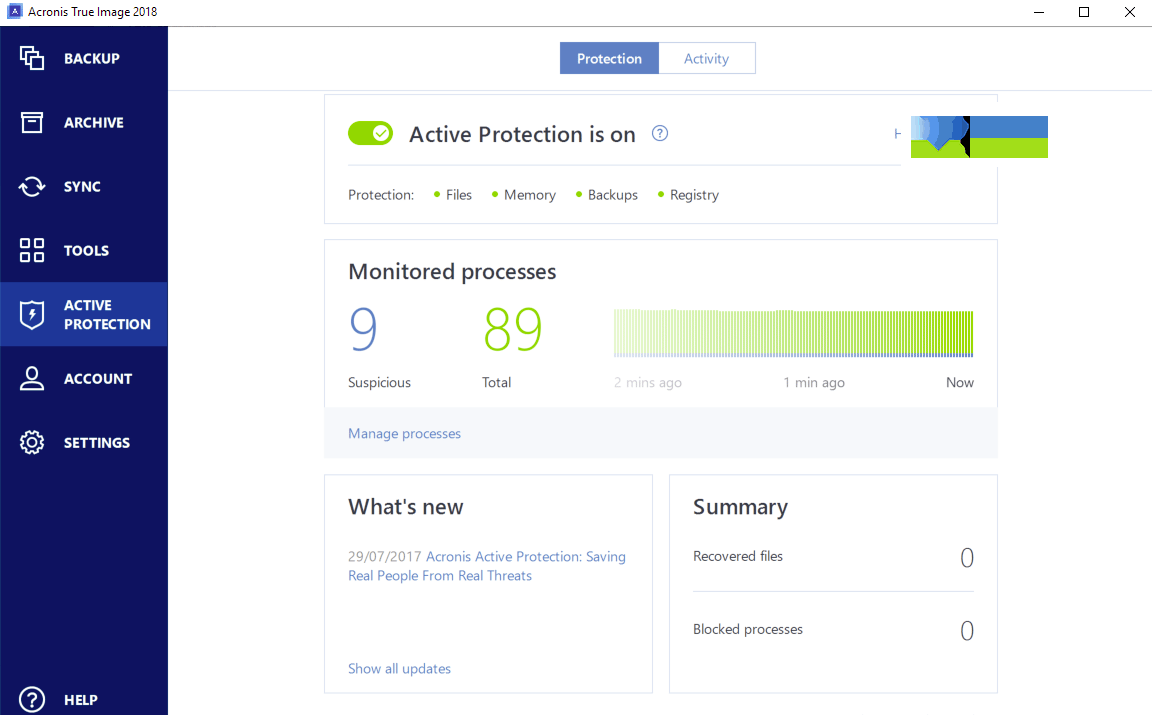Click the Summary heading
Image resolution: width=1152 pixels, height=715 pixels.
(741, 507)
